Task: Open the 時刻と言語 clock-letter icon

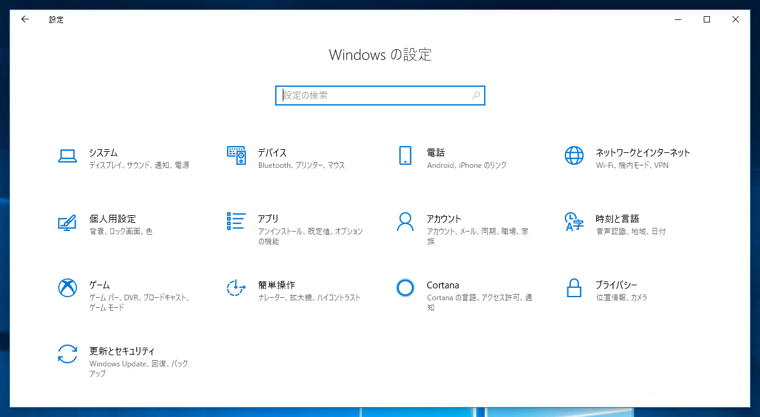Action: tap(574, 222)
